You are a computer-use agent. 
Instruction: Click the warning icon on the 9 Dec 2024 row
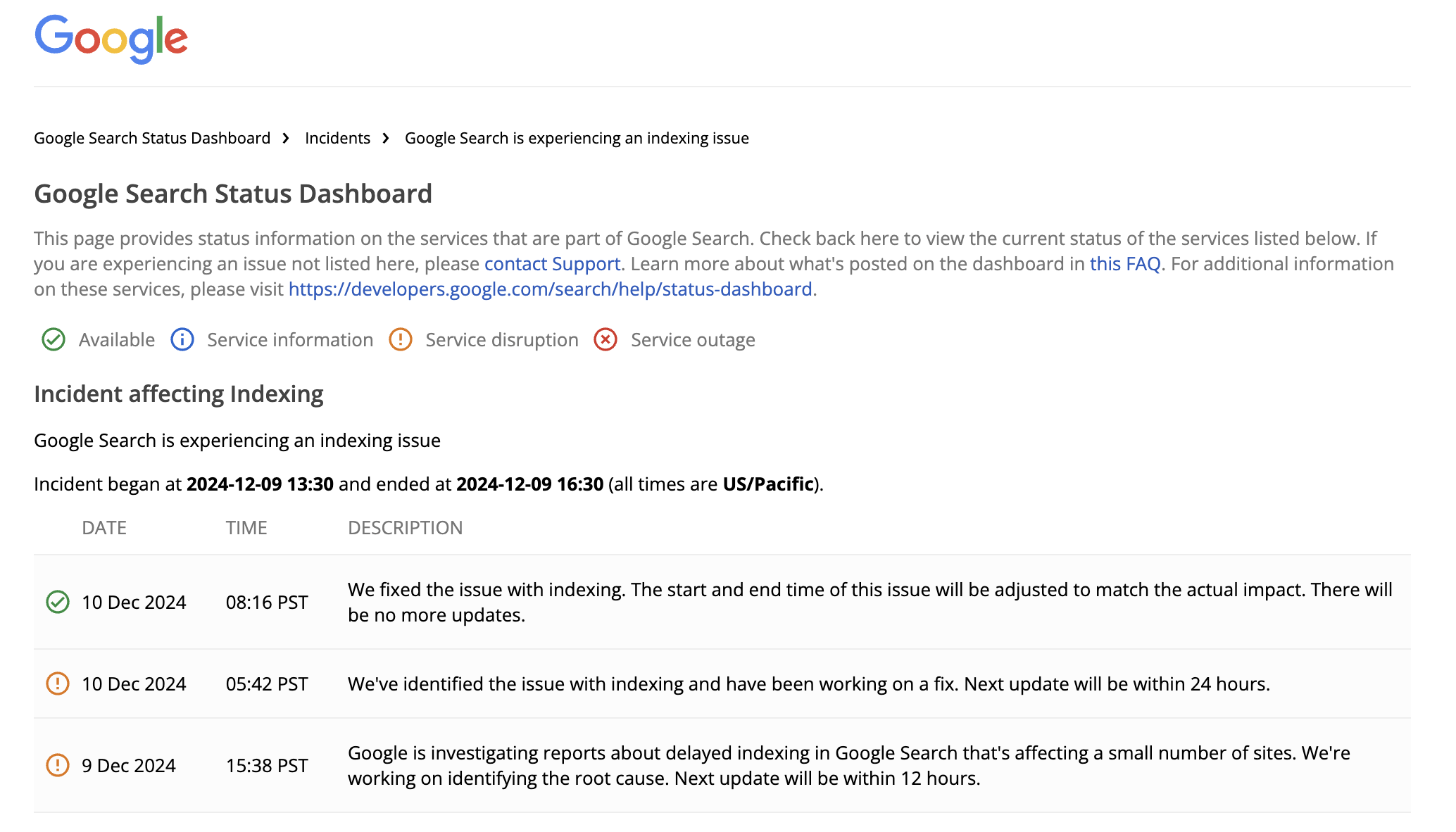[x=58, y=765]
